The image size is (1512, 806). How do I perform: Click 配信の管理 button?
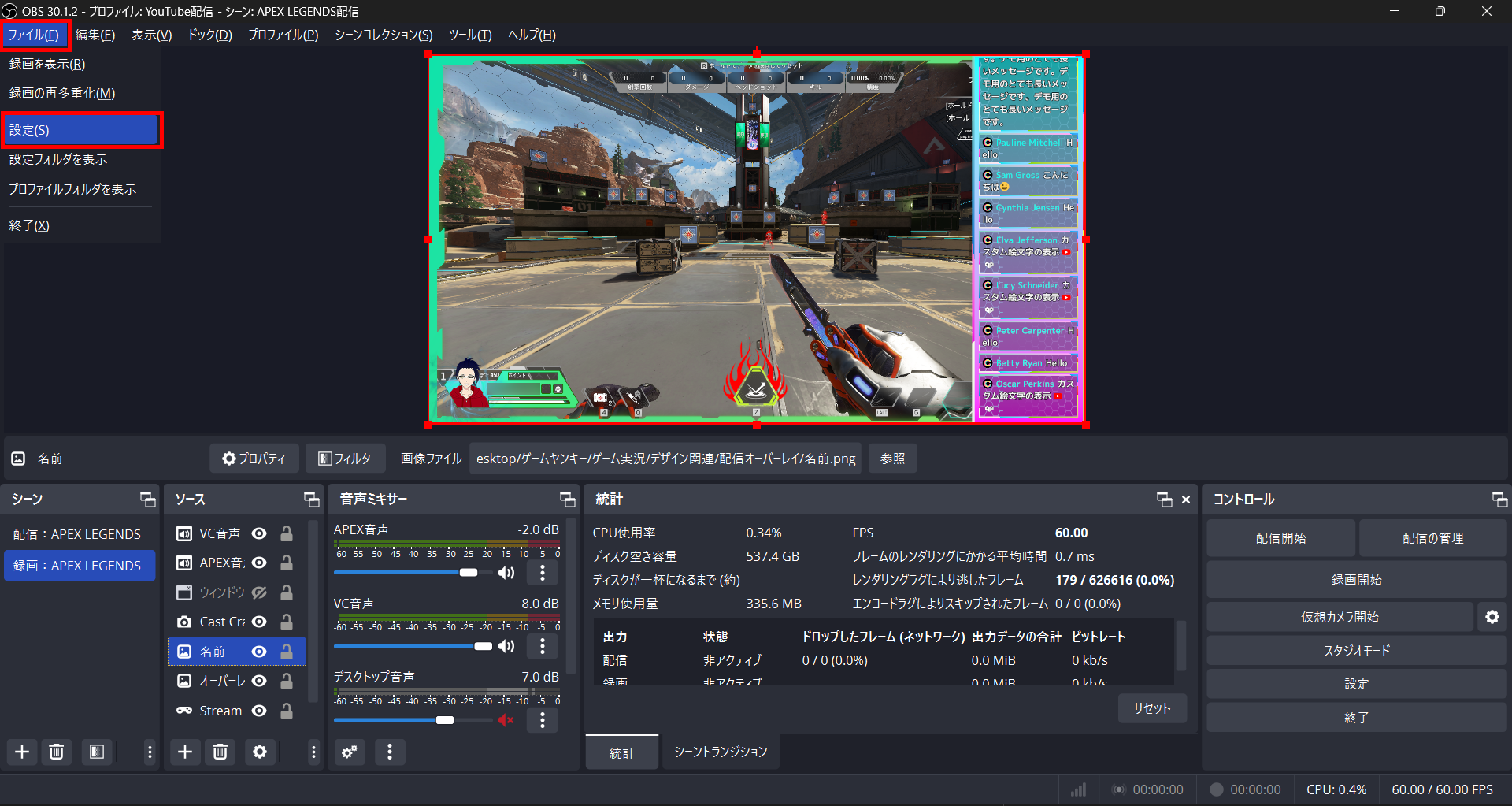(x=1432, y=538)
